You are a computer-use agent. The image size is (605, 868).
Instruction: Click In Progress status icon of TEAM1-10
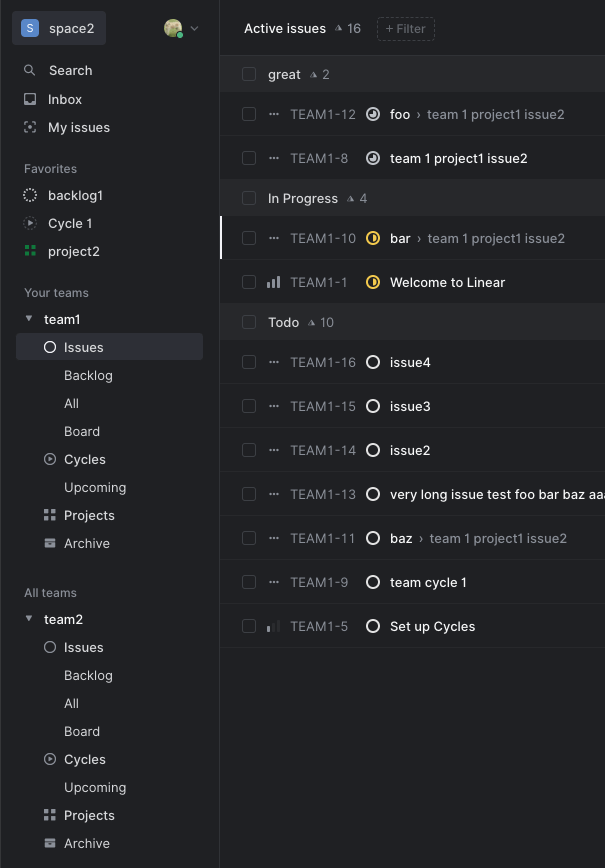pyautogui.click(x=373, y=238)
